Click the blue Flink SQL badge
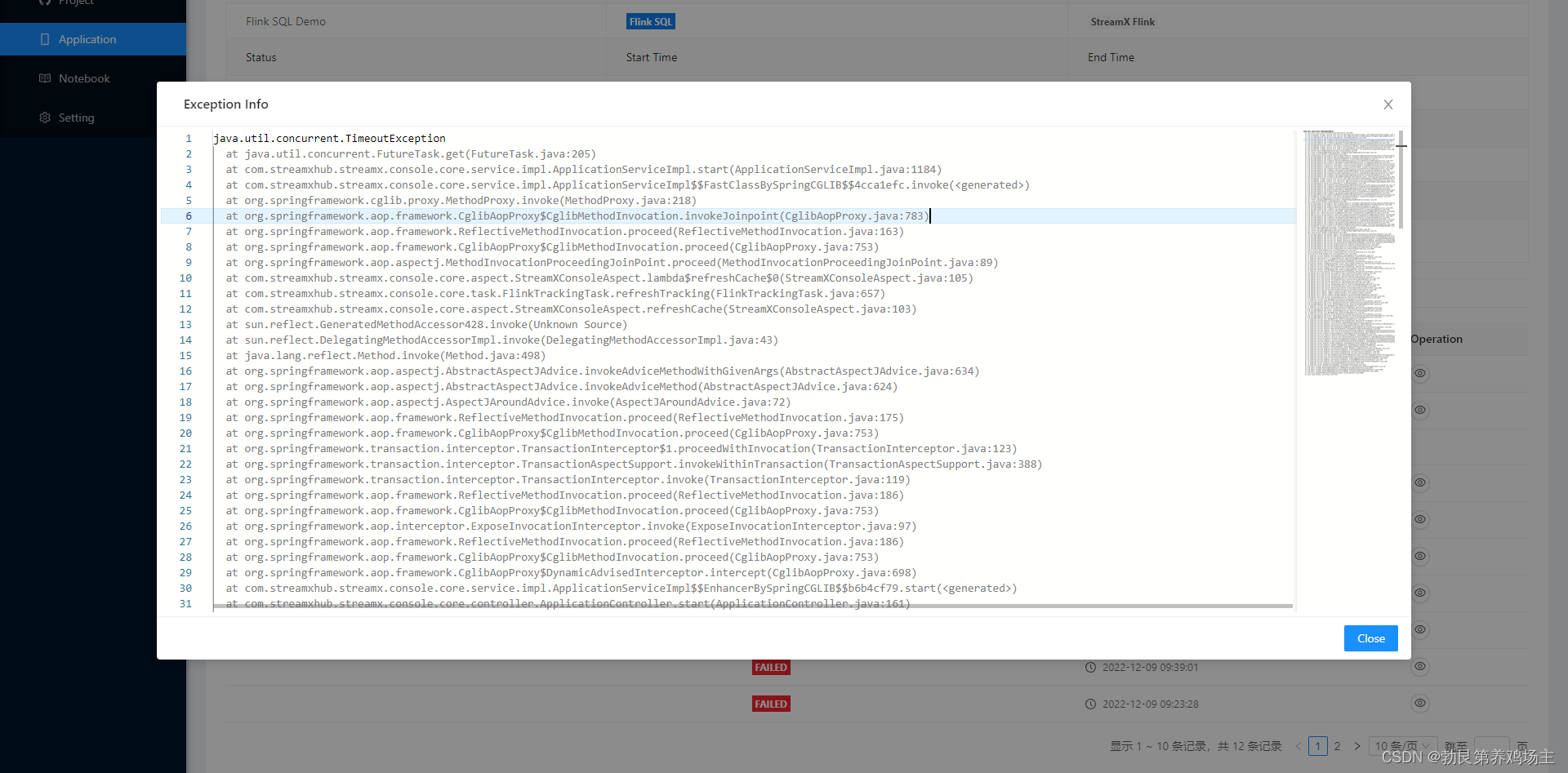 pos(650,21)
